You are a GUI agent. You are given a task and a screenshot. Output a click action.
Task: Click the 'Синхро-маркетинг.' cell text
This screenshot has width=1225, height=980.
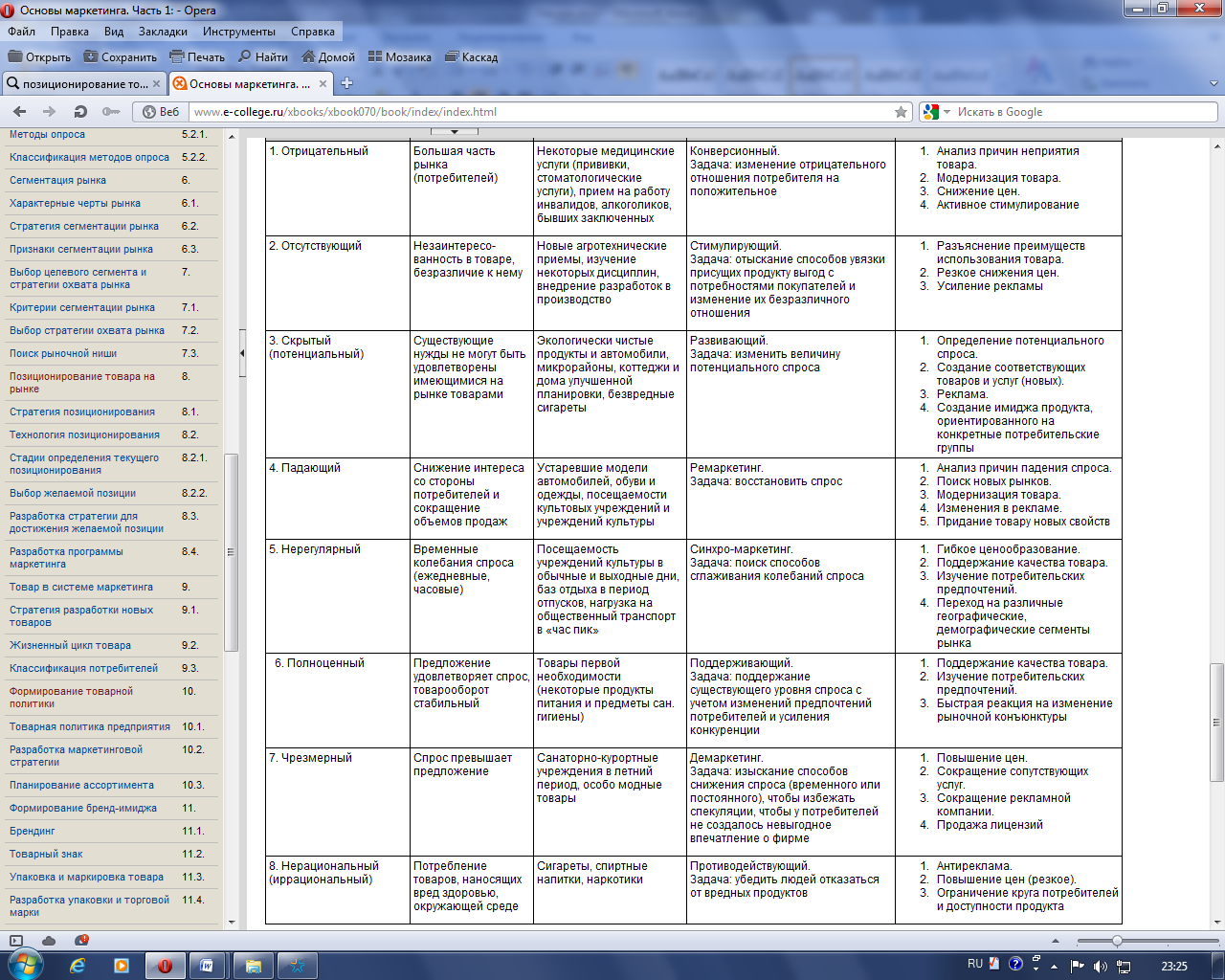coord(742,549)
